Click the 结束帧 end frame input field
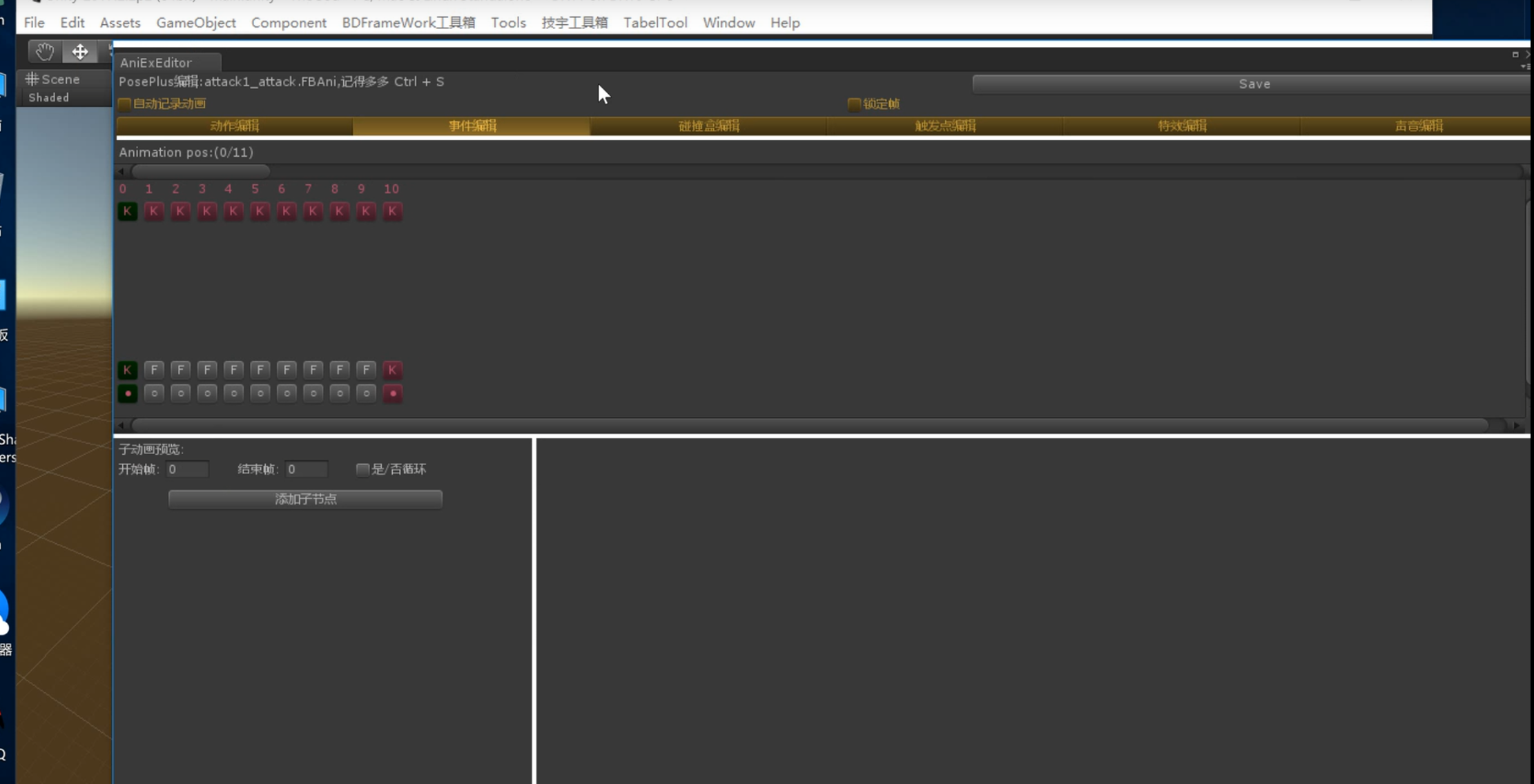The image size is (1534, 784). (x=307, y=469)
